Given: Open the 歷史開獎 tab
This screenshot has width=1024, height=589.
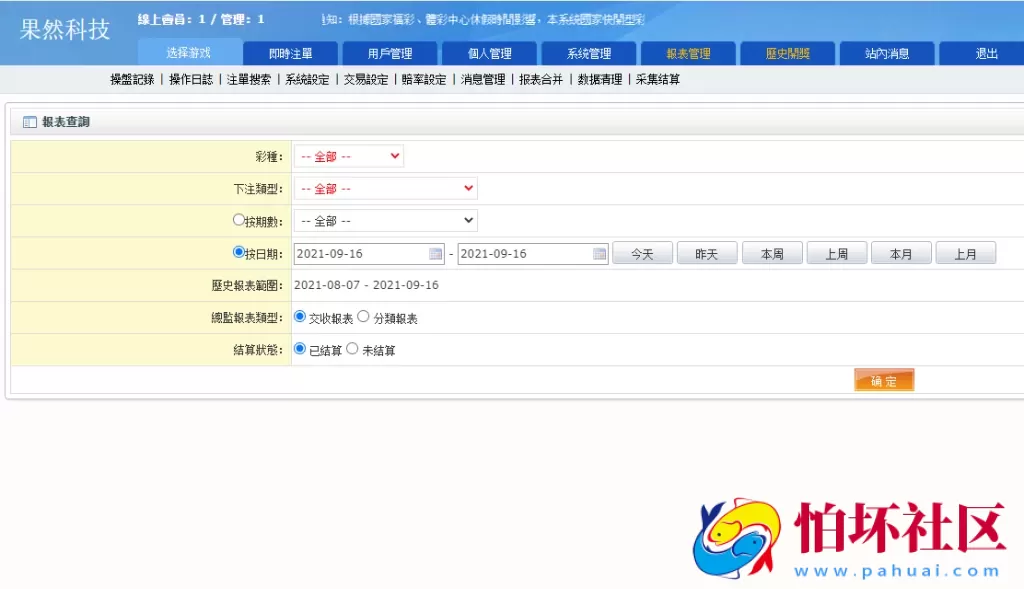Looking at the screenshot, I should 787,54.
